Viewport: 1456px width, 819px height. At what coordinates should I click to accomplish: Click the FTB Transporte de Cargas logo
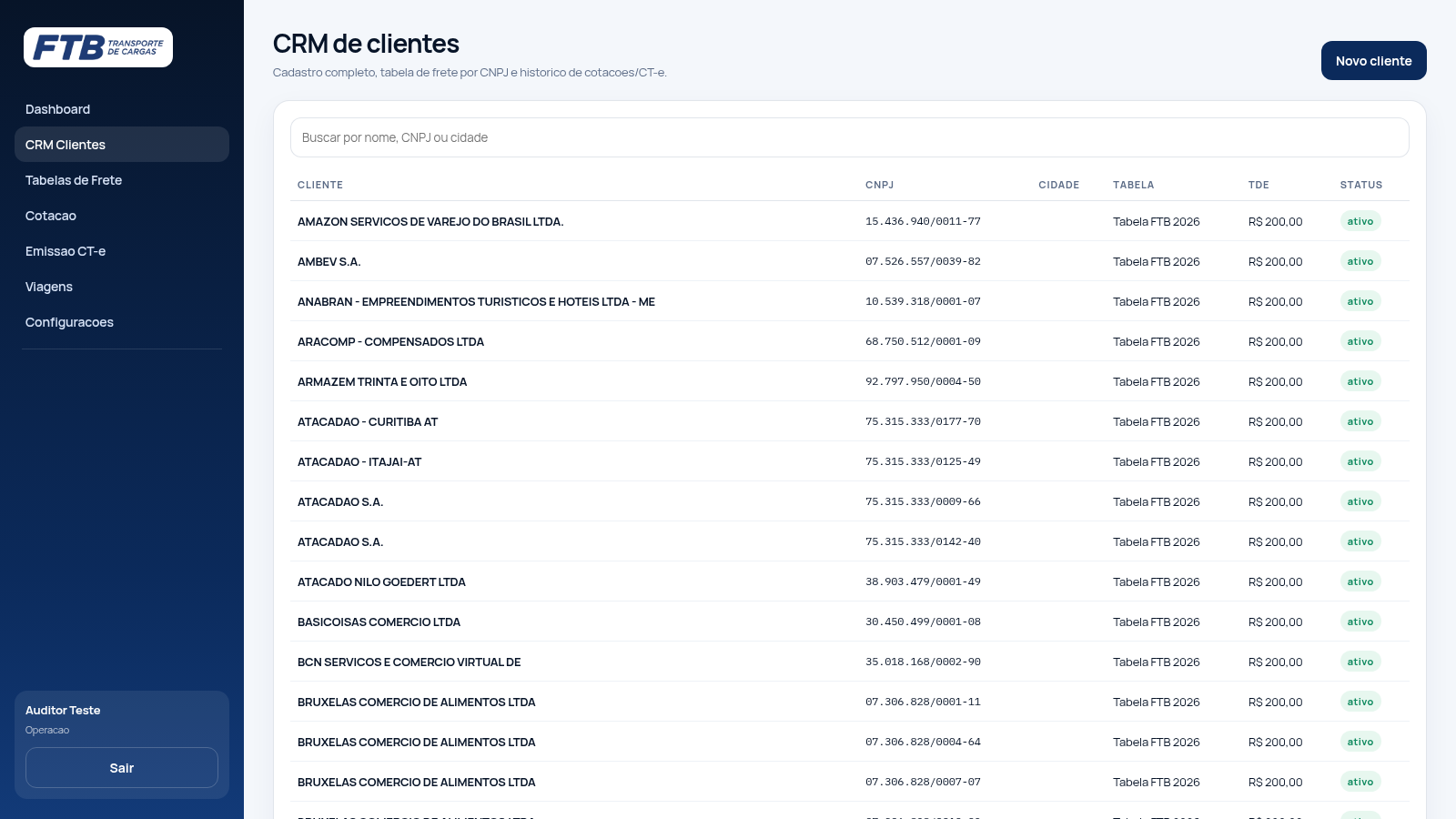pyautogui.click(x=98, y=47)
